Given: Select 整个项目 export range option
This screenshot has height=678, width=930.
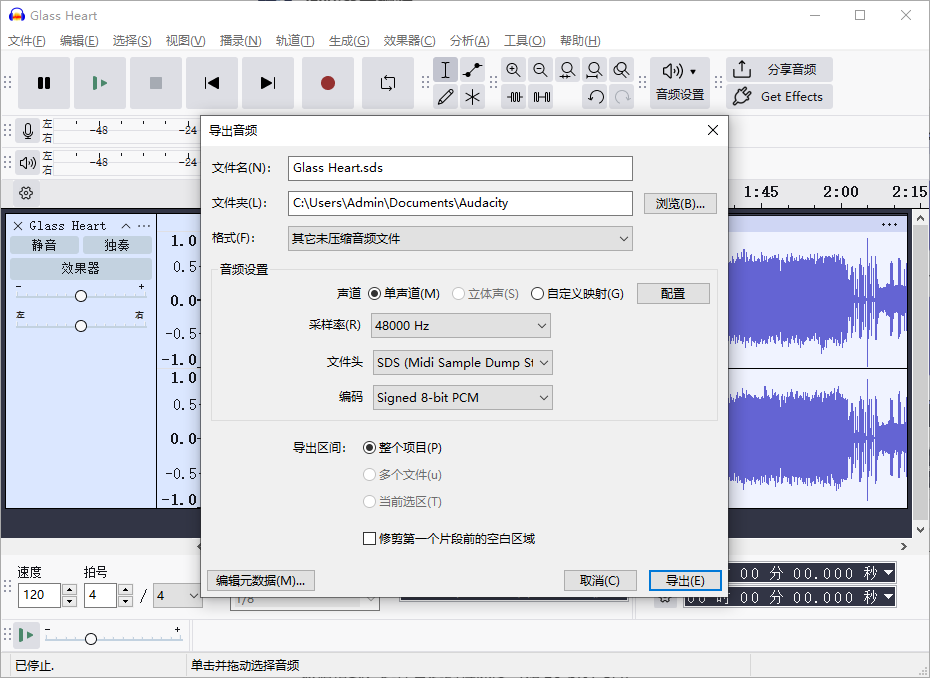Looking at the screenshot, I should (x=368, y=447).
